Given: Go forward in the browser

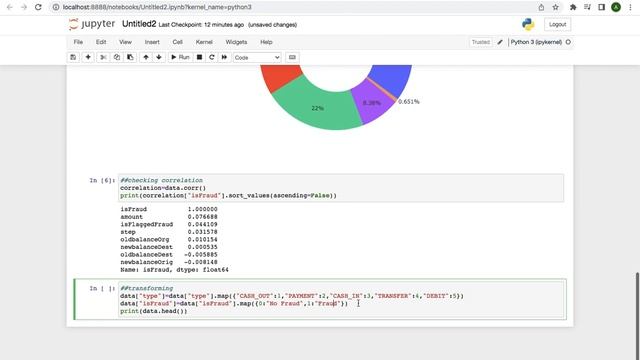Looking at the screenshot, I should [24, 7].
